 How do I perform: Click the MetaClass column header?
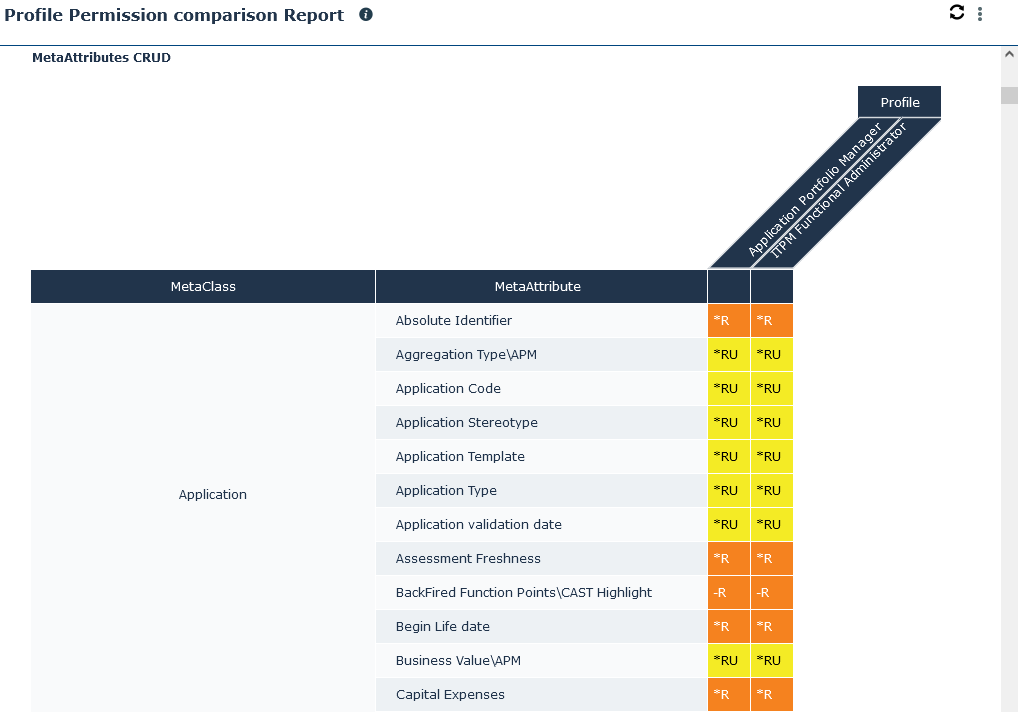[x=203, y=286]
